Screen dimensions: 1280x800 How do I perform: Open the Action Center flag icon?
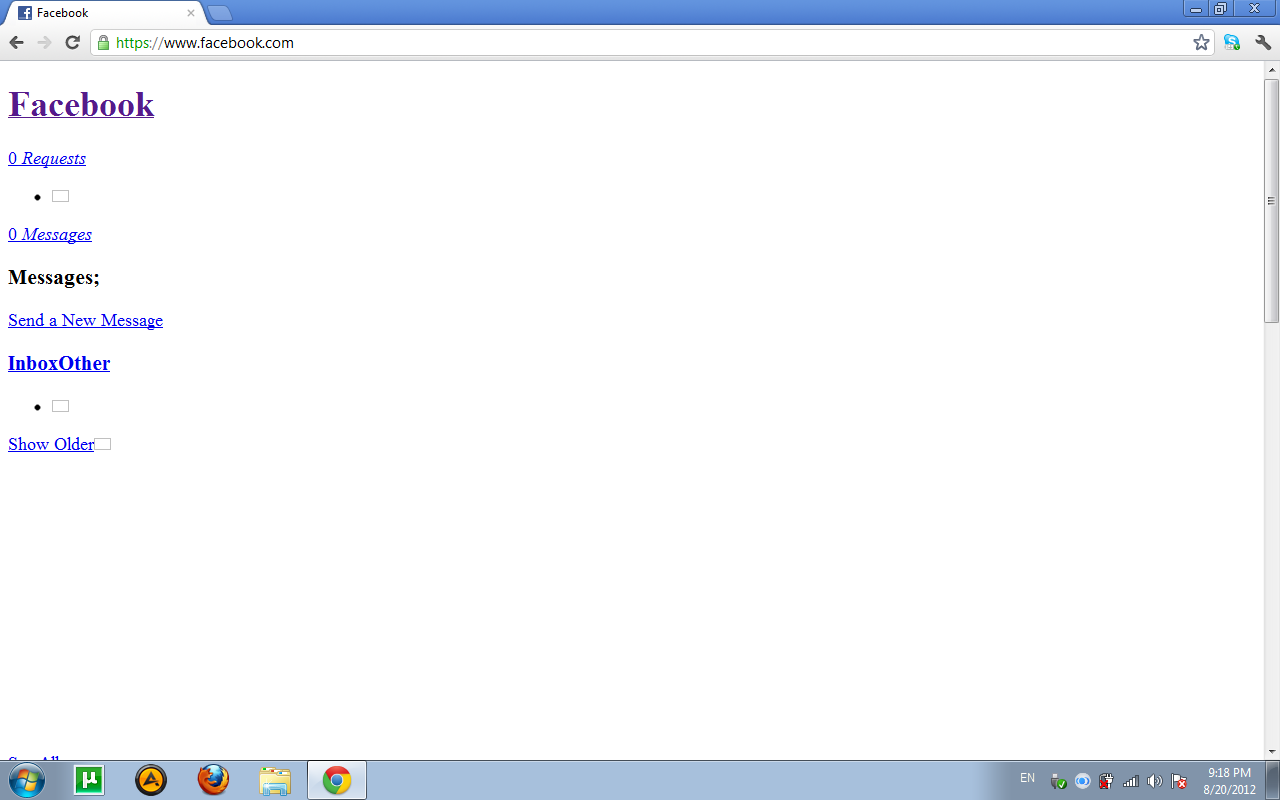(x=1179, y=781)
